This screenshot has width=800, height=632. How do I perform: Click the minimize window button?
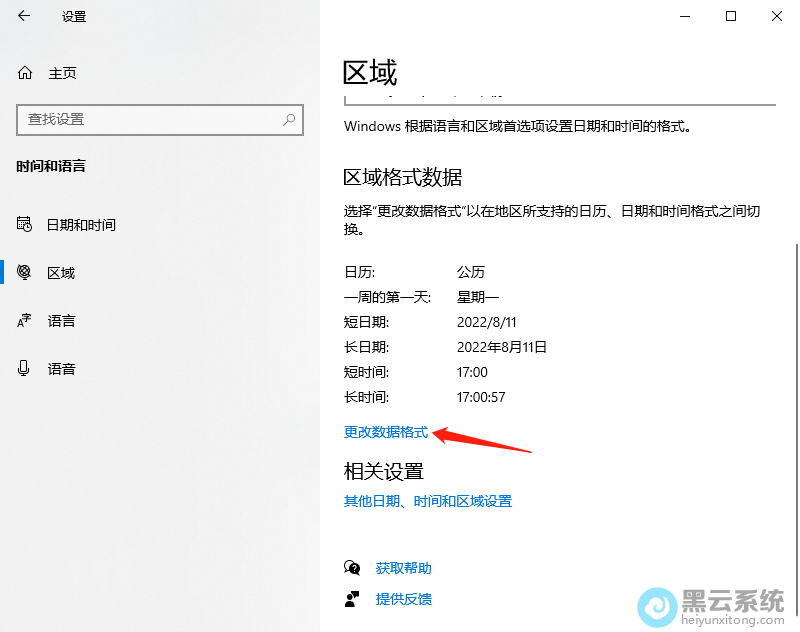click(x=684, y=16)
